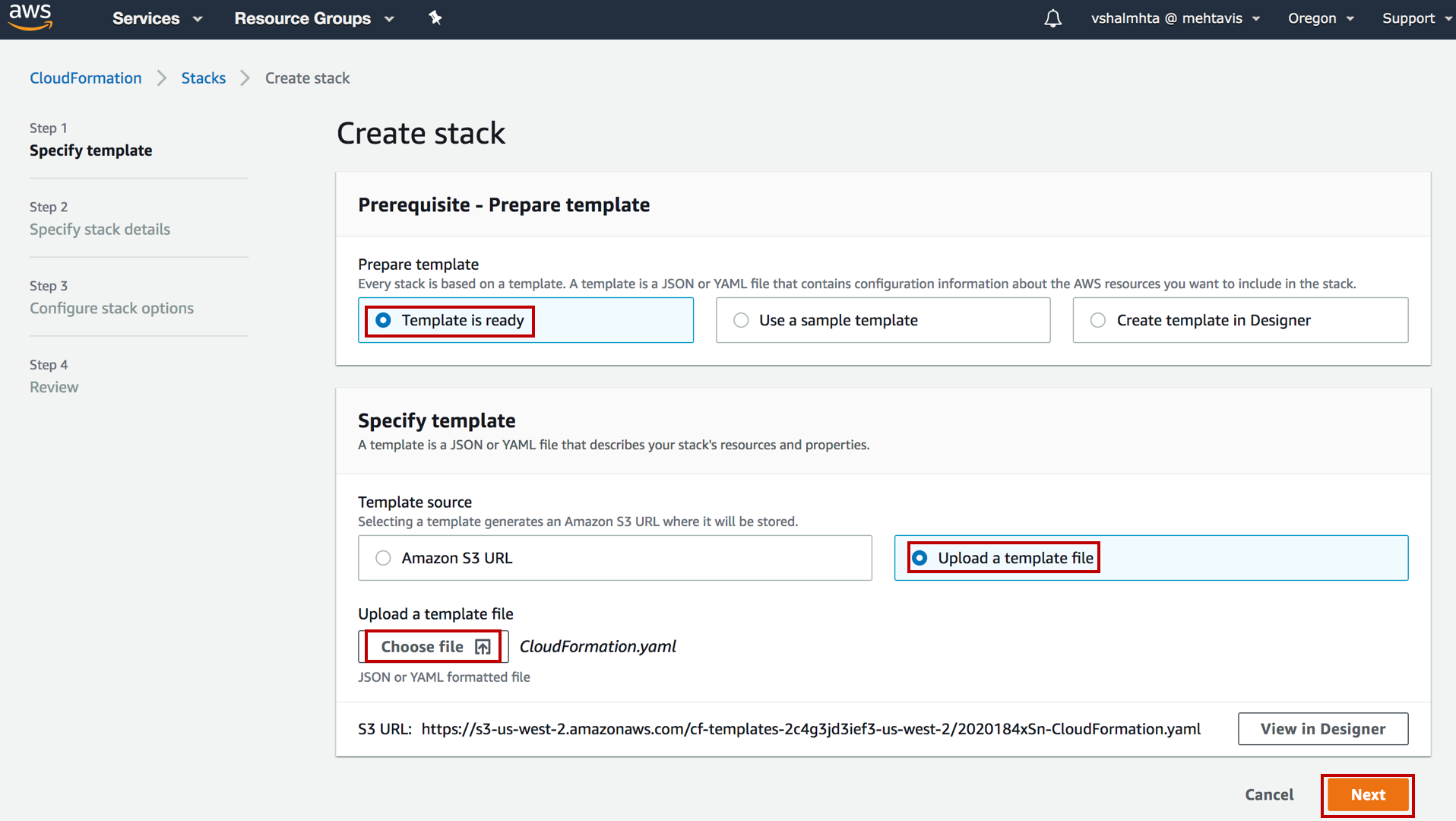Click the Specify template section heading
This screenshot has width=1456, height=821.
pyautogui.click(x=437, y=421)
